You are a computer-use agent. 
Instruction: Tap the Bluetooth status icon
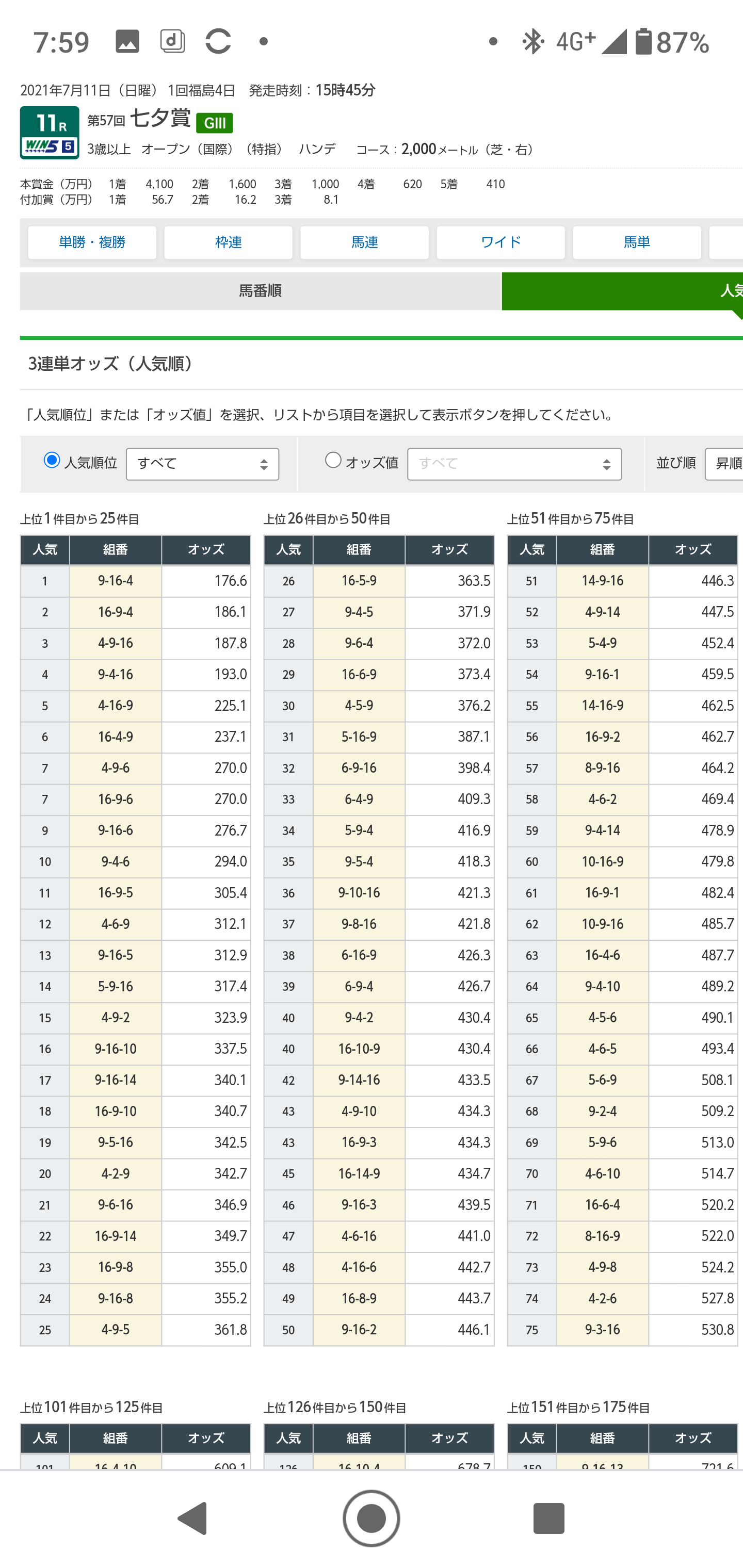click(532, 42)
